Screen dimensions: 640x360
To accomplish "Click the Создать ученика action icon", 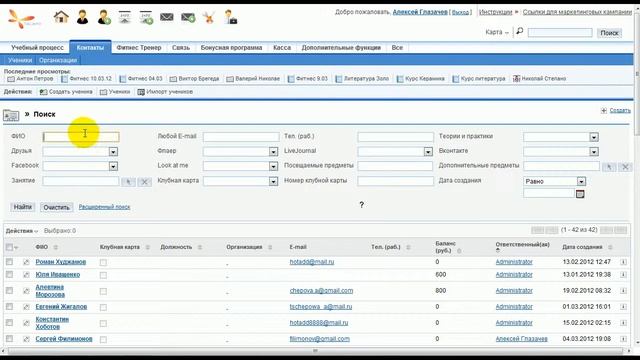I will click(x=43, y=92).
